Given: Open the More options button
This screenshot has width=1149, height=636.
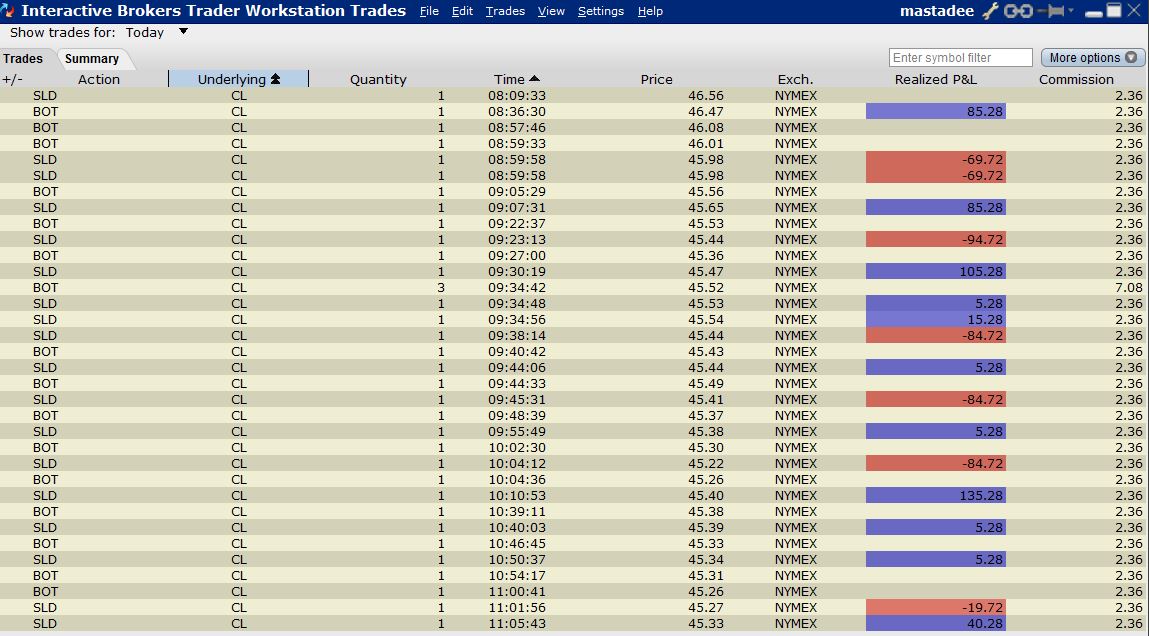Looking at the screenshot, I should pos(1093,58).
